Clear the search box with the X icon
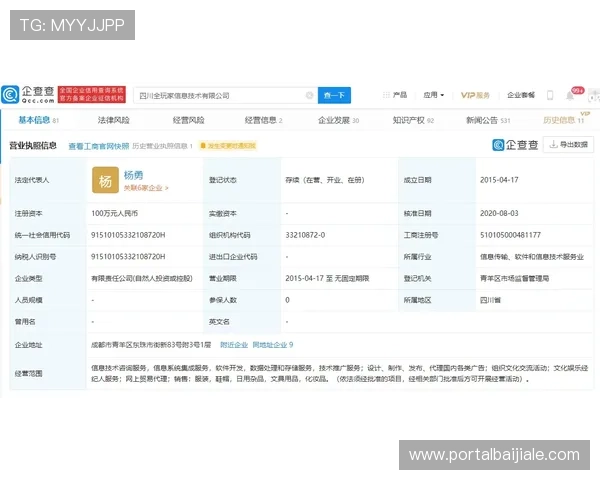Viewport: 600px width, 480px height. pyautogui.click(x=310, y=95)
